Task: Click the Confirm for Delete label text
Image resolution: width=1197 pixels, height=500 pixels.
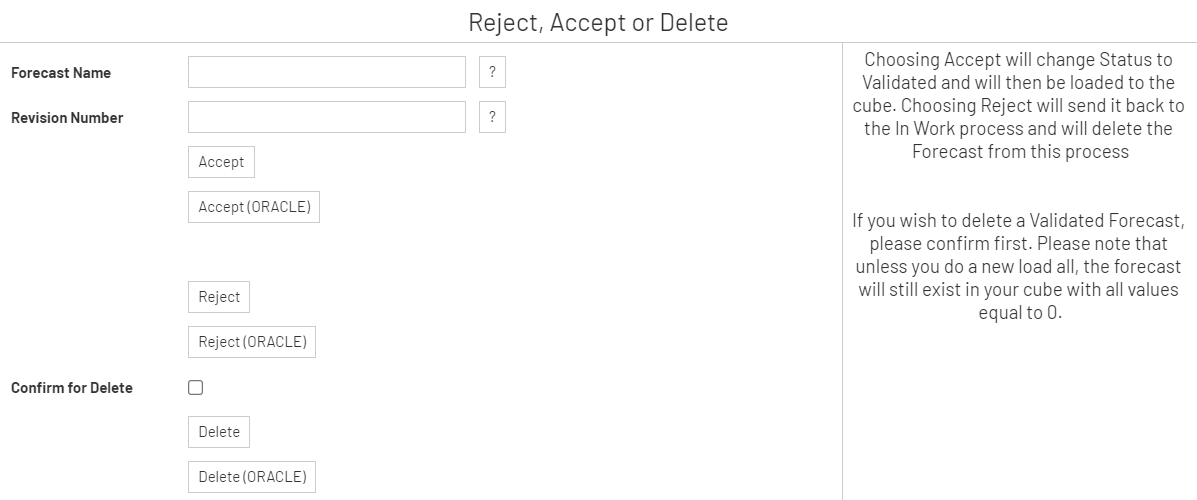Action: (72, 388)
